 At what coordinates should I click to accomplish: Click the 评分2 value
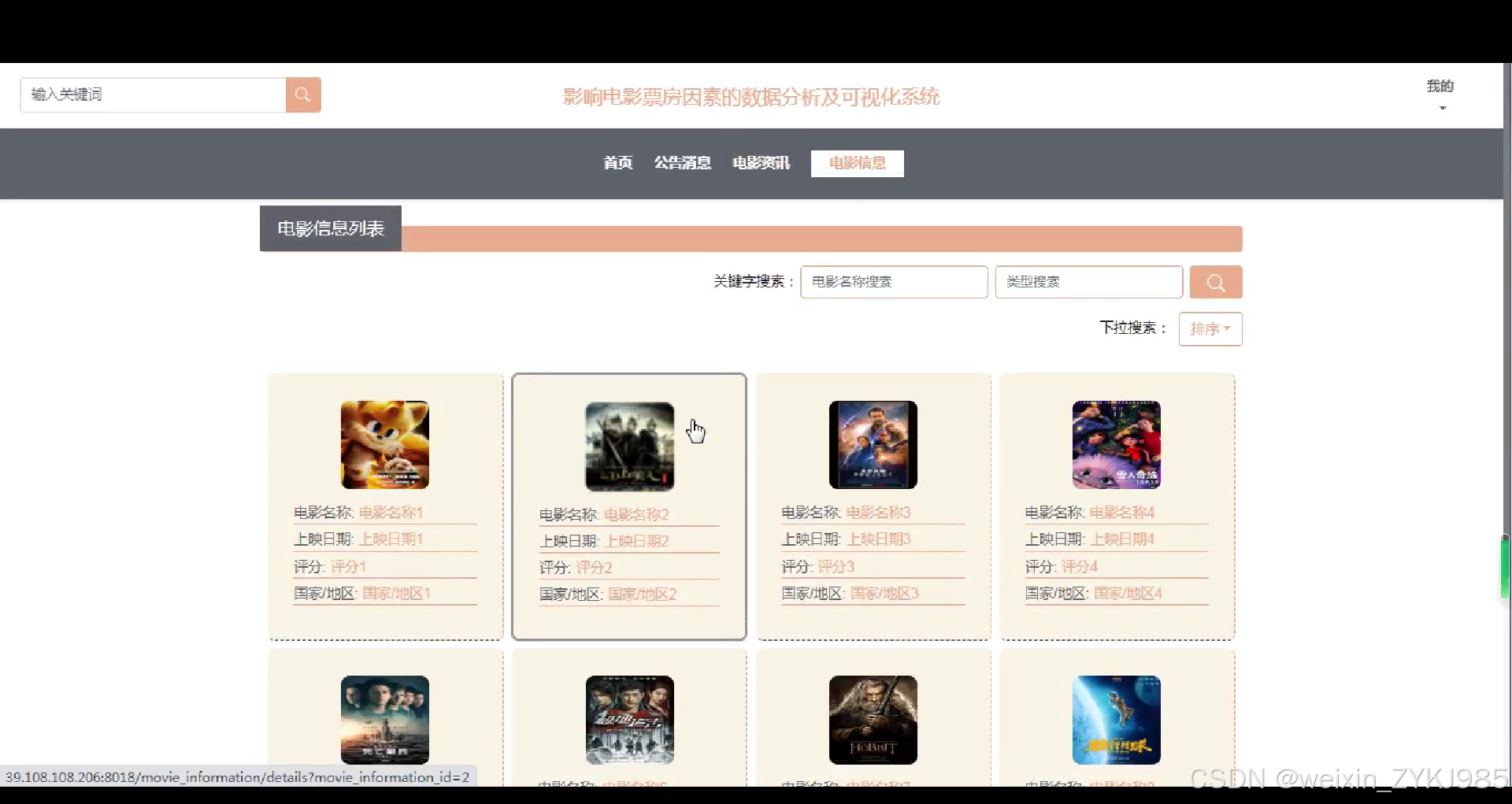(594, 568)
